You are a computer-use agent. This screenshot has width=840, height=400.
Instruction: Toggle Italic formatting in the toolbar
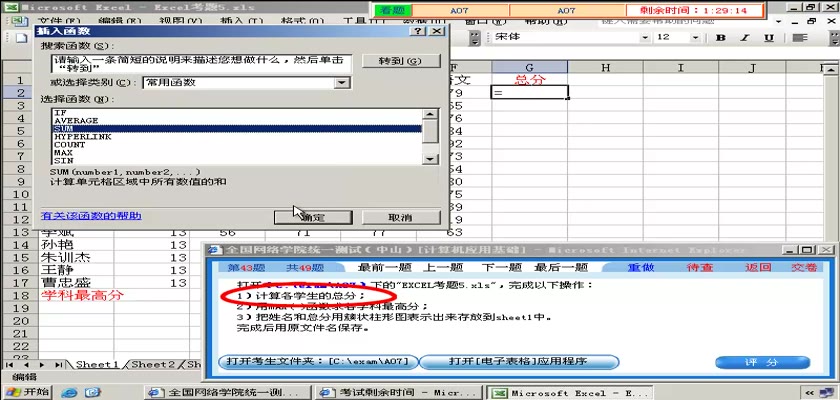(x=745, y=37)
